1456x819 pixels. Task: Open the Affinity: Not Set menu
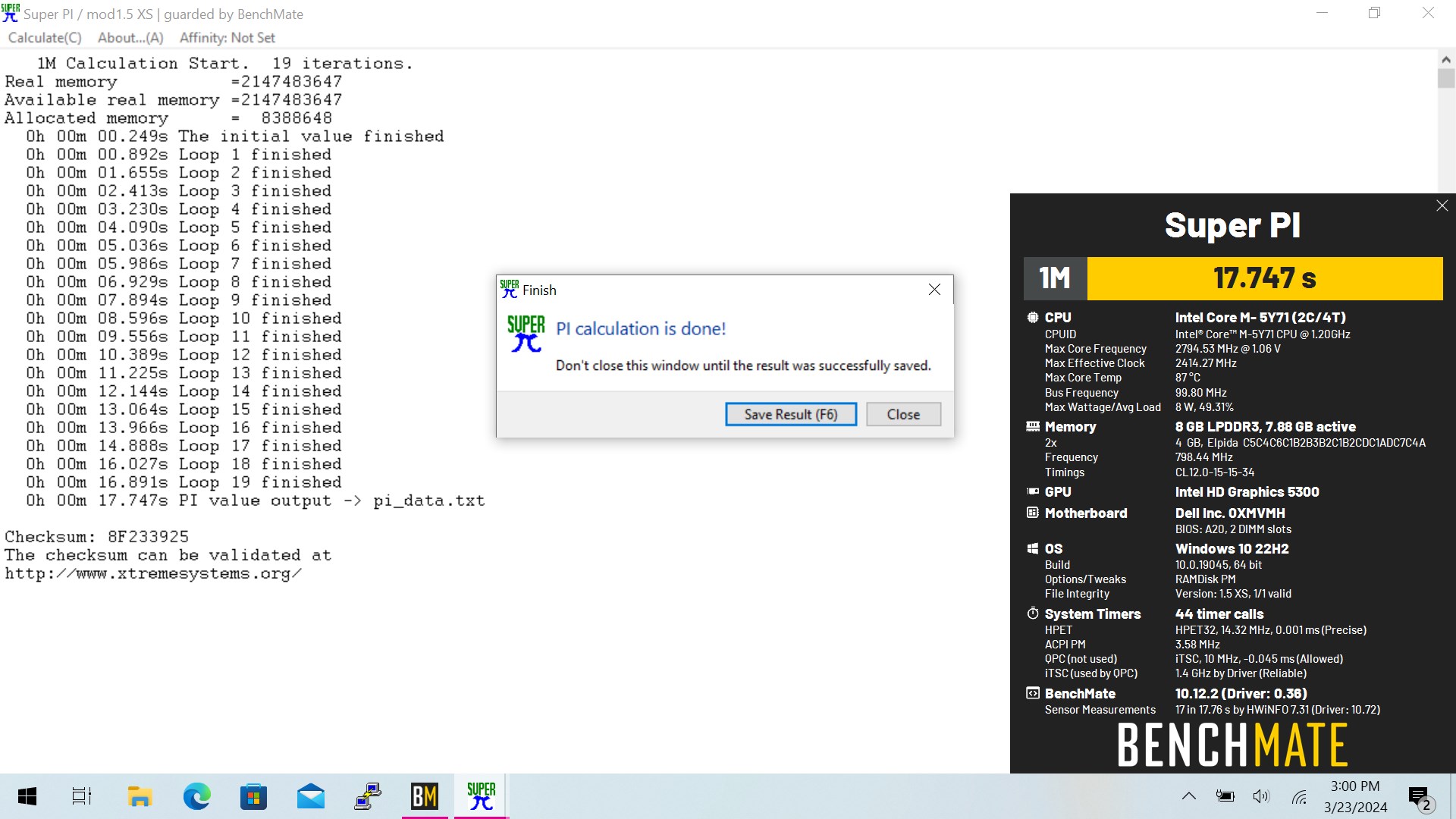point(227,37)
